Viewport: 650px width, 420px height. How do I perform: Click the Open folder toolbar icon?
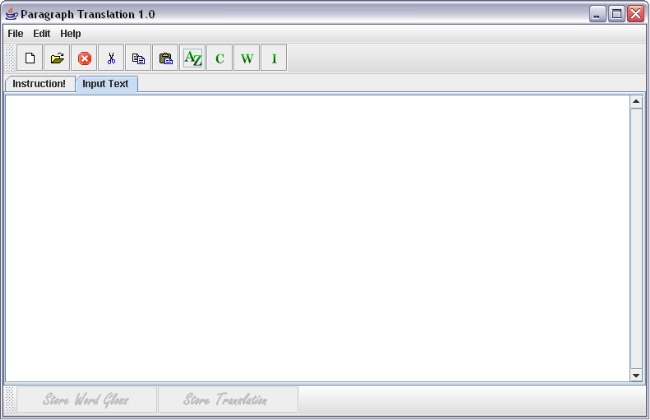point(57,58)
